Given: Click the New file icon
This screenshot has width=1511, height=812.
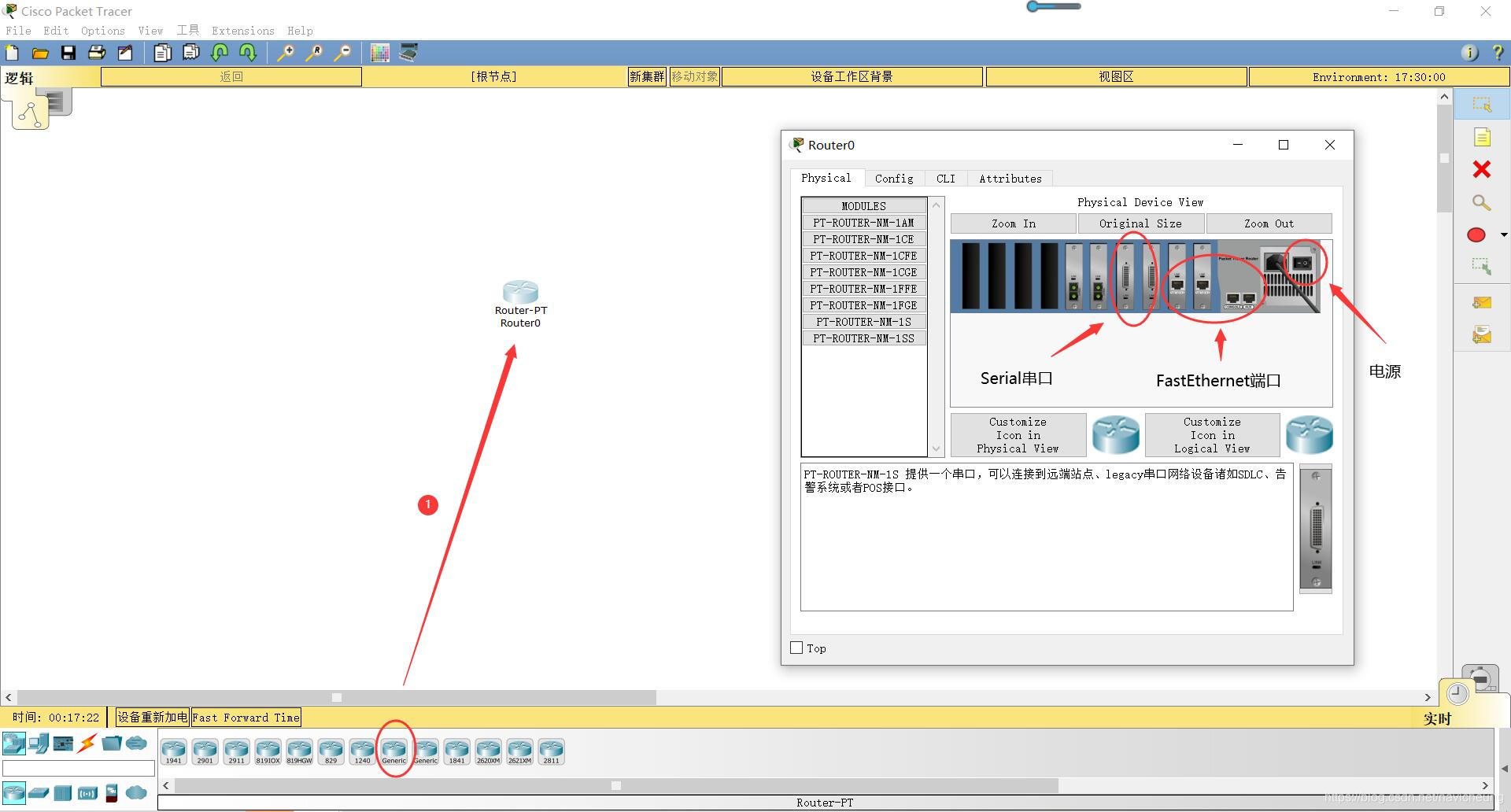Looking at the screenshot, I should [13, 53].
